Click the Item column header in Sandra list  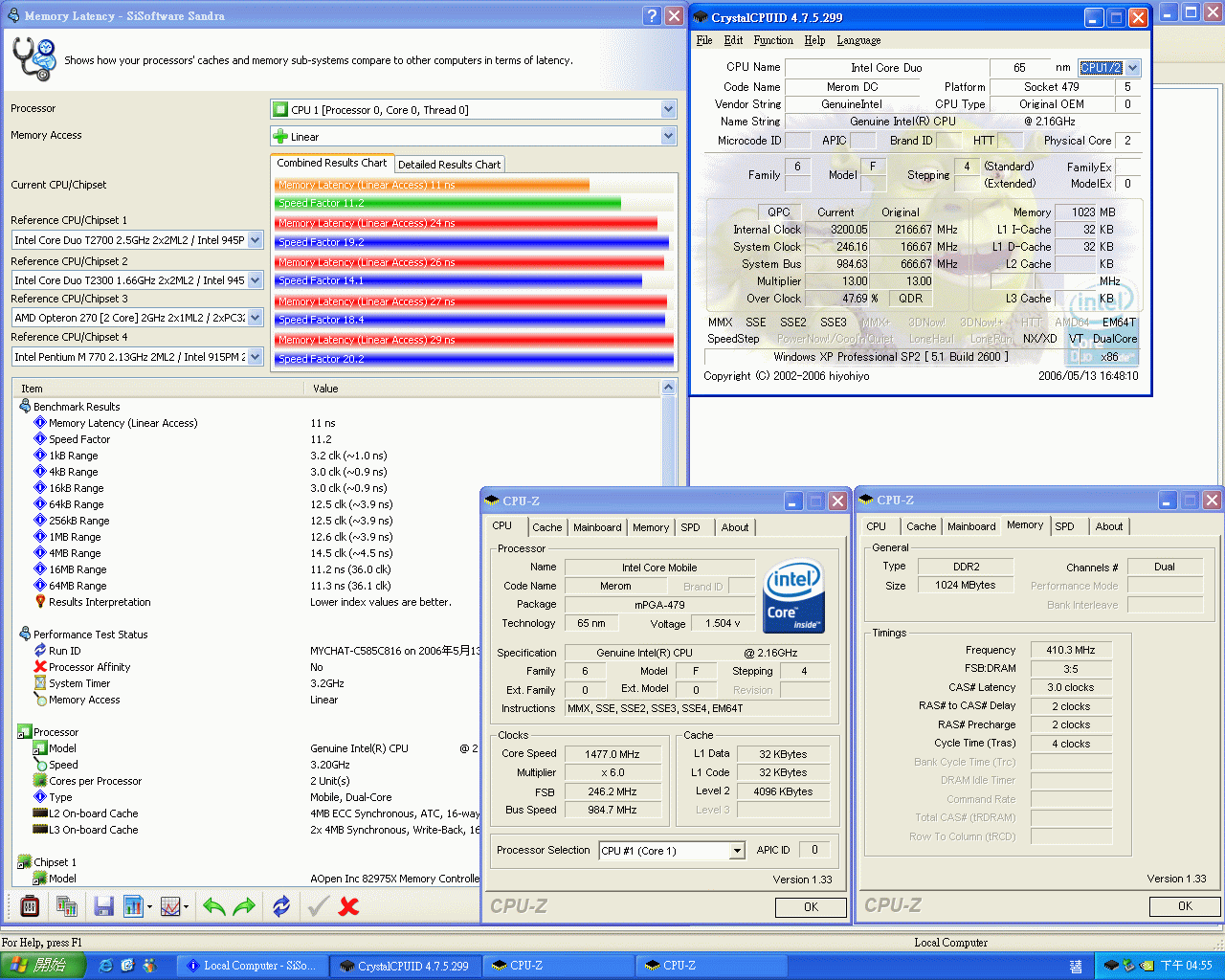point(159,389)
